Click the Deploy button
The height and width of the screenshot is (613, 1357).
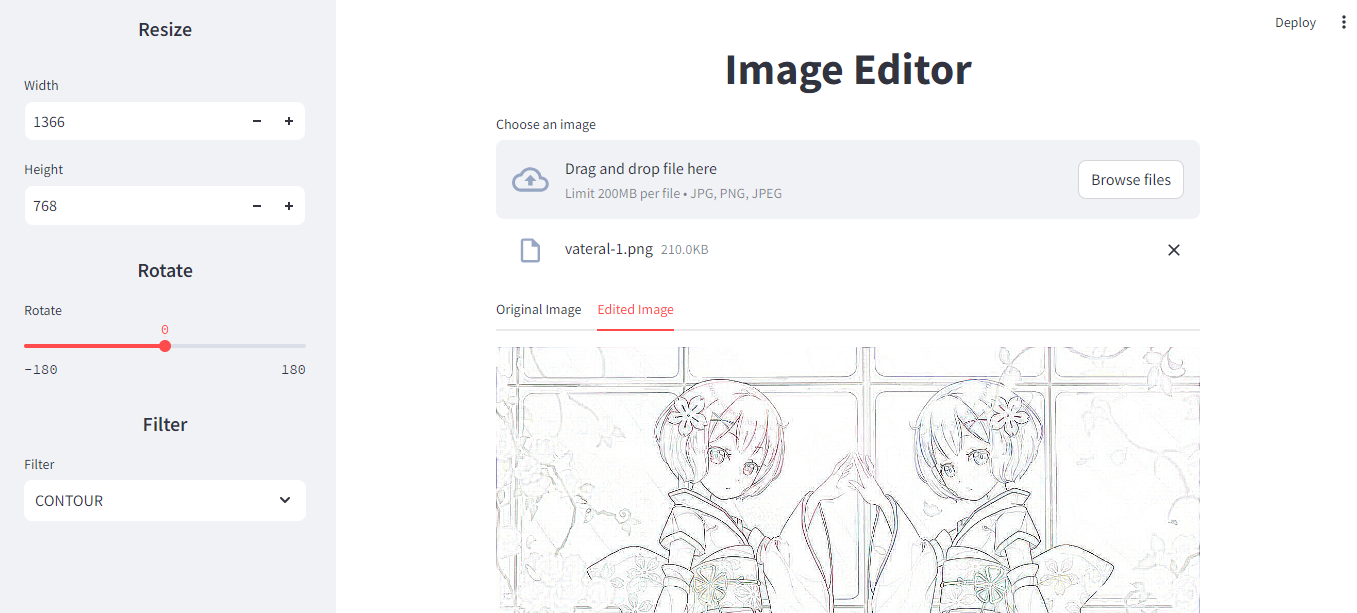point(1295,22)
